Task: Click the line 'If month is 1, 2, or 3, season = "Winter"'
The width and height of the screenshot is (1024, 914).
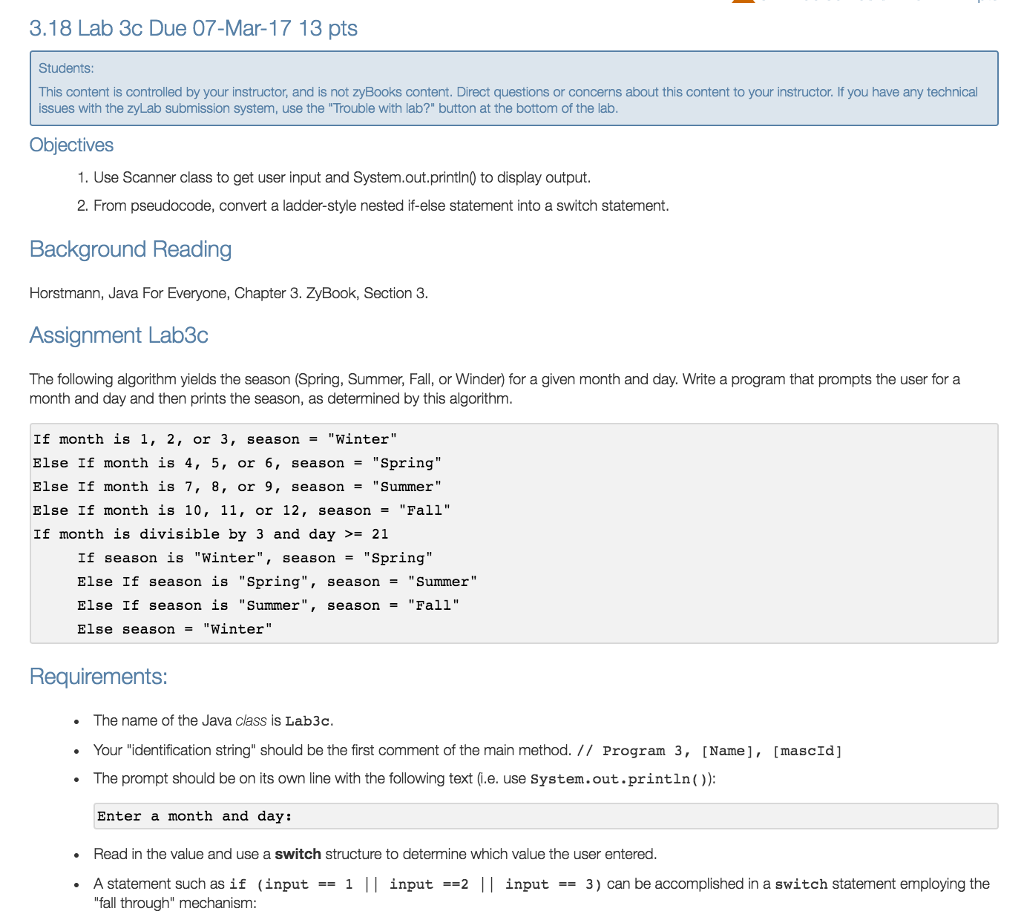Action: (216, 439)
